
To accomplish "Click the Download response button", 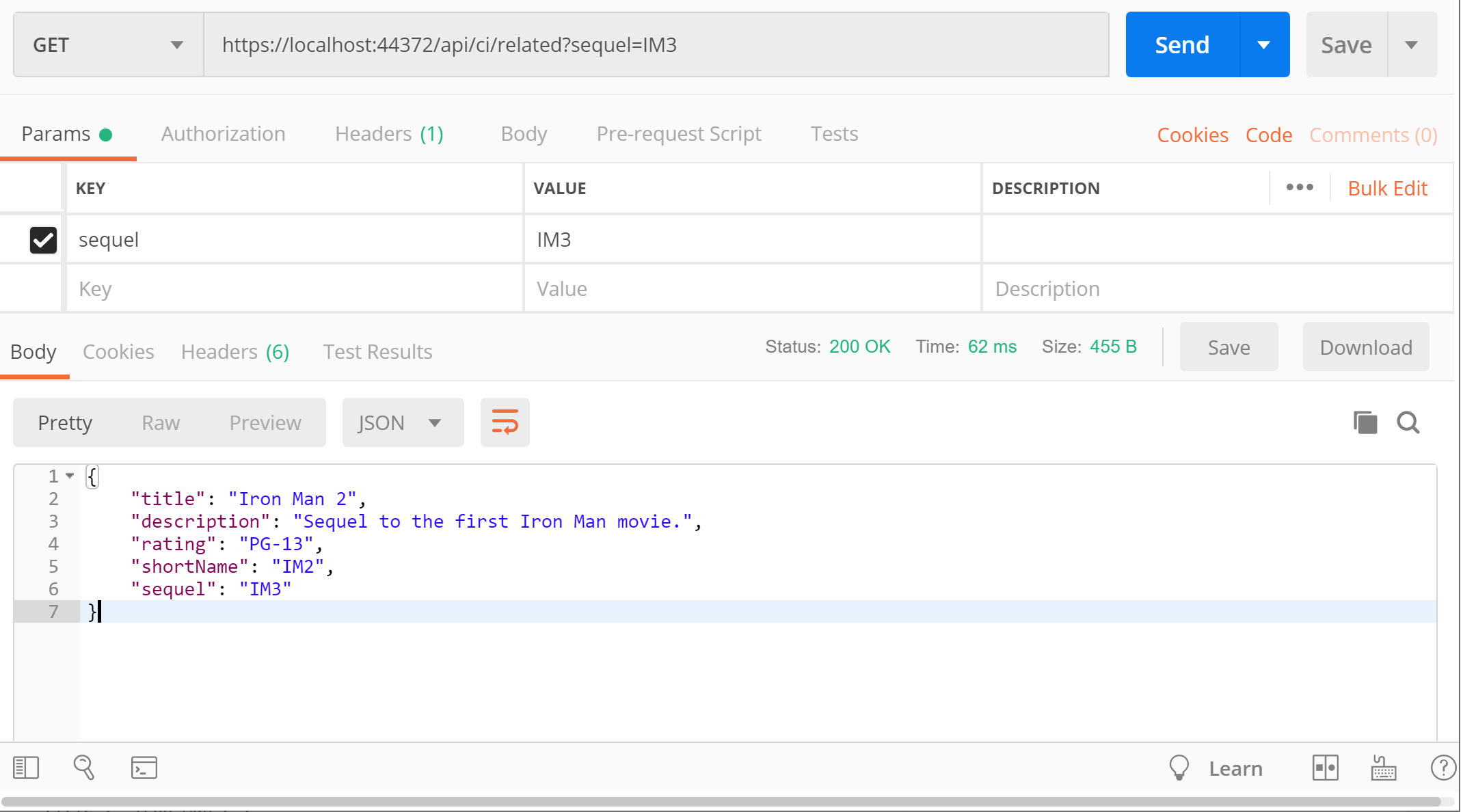I will [1367, 347].
